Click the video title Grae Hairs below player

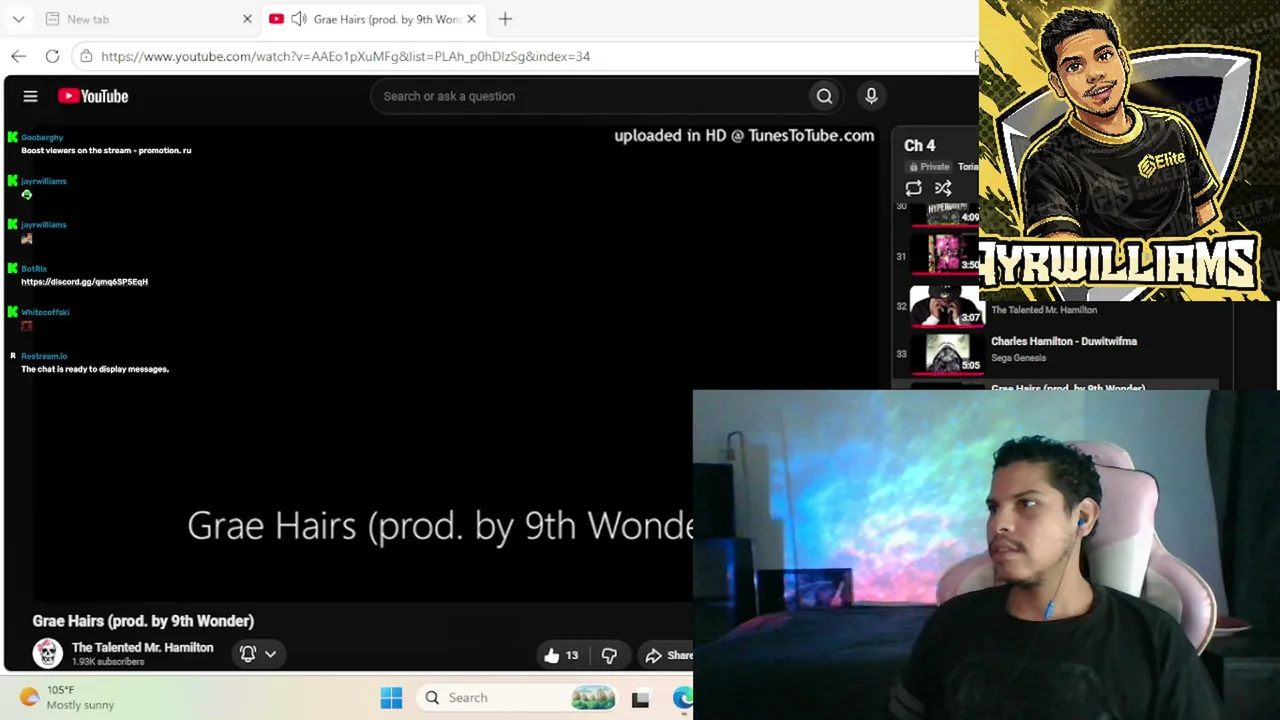click(143, 621)
